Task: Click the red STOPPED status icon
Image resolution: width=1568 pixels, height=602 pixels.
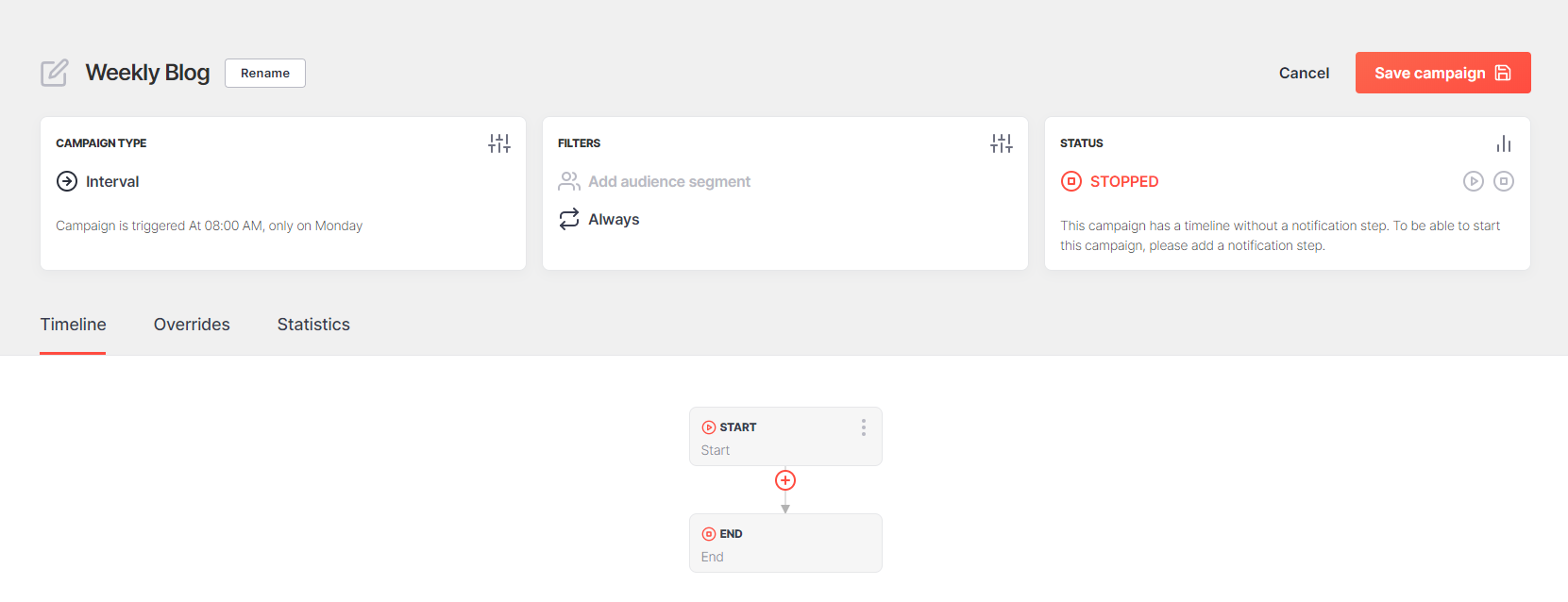Action: (x=1071, y=181)
